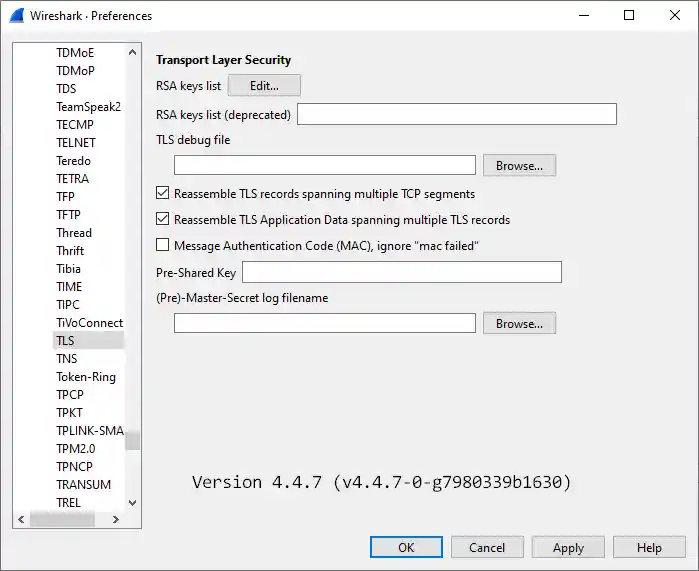Browse for the TLS debug file

pyautogui.click(x=519, y=165)
